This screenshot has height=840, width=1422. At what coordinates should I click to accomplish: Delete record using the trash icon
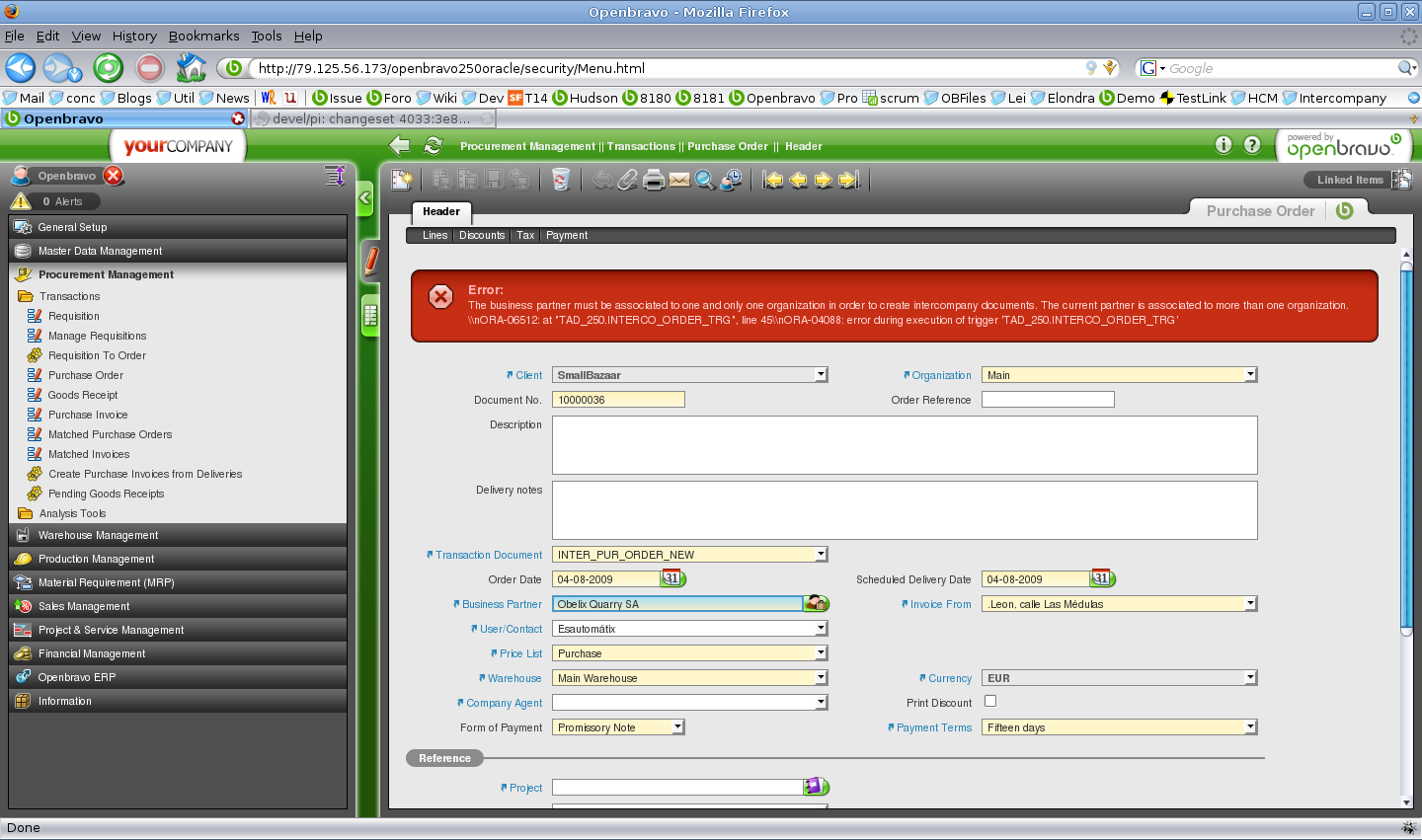561,180
